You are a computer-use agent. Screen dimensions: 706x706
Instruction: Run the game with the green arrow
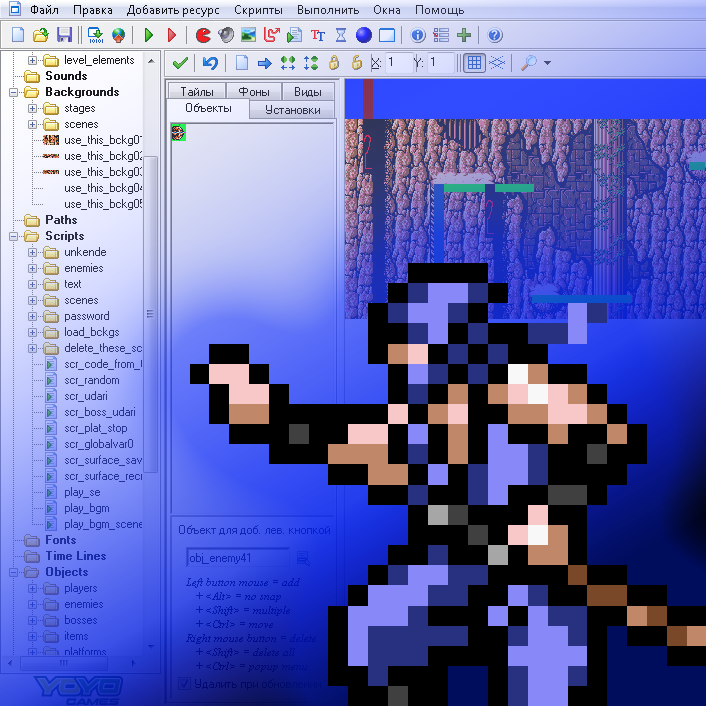click(149, 35)
